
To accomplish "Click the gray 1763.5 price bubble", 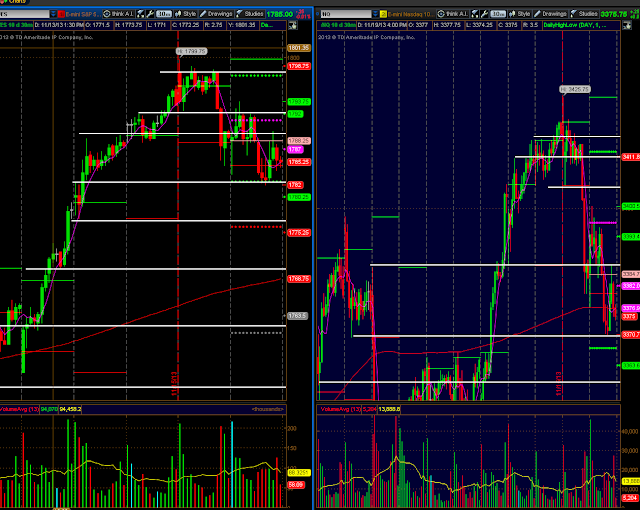I will (298, 316).
